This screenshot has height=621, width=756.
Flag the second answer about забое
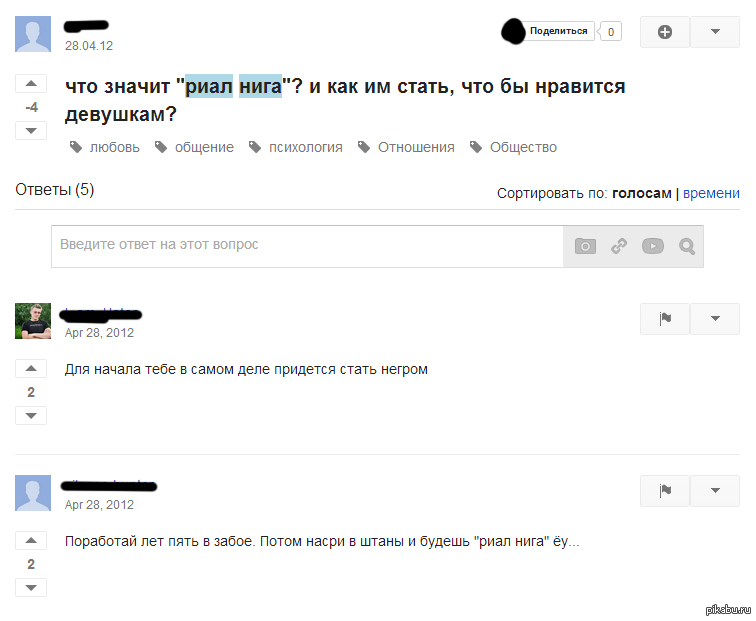[x=665, y=491]
